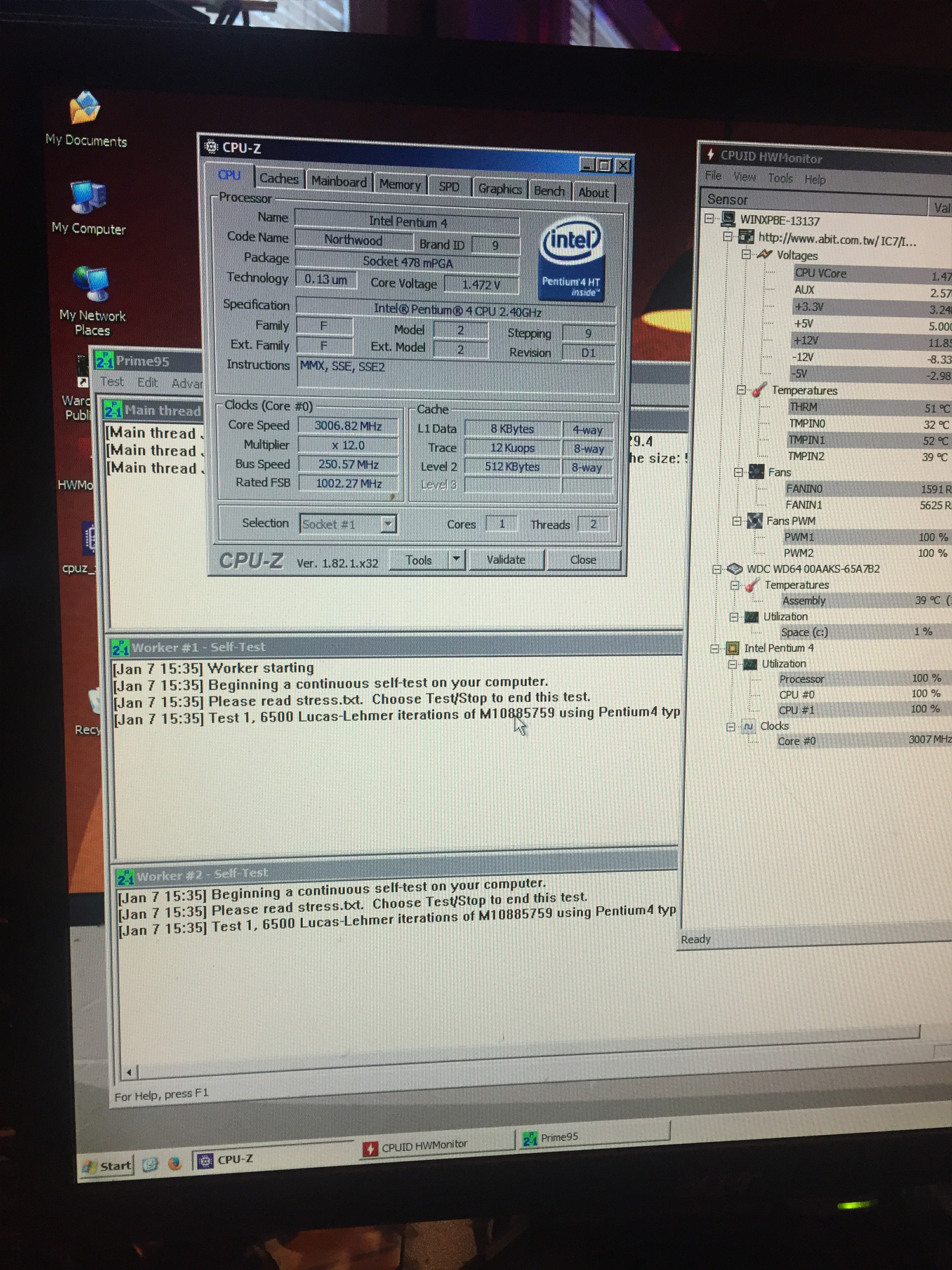Switch to the Caches tab in CPU-Z
Viewport: 952px width, 1270px height.
click(x=279, y=178)
